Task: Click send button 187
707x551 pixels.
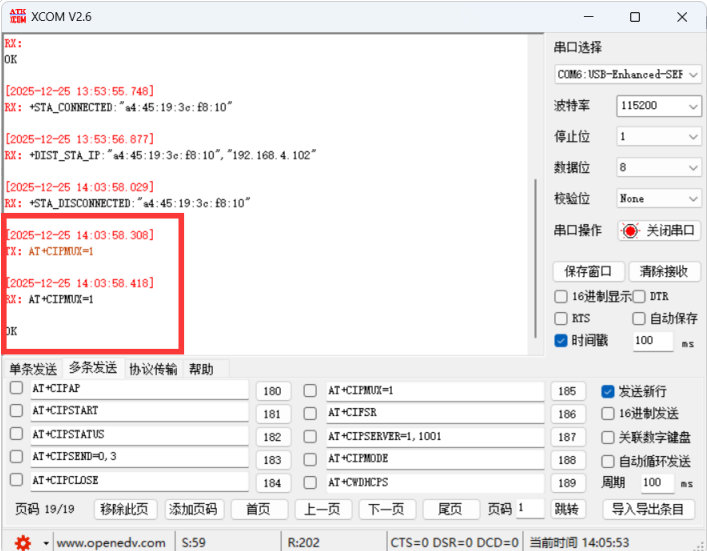Action: pos(568,437)
